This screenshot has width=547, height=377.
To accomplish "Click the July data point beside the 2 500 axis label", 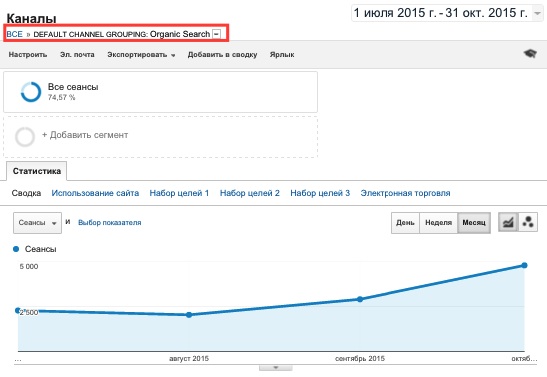I will point(18,310).
